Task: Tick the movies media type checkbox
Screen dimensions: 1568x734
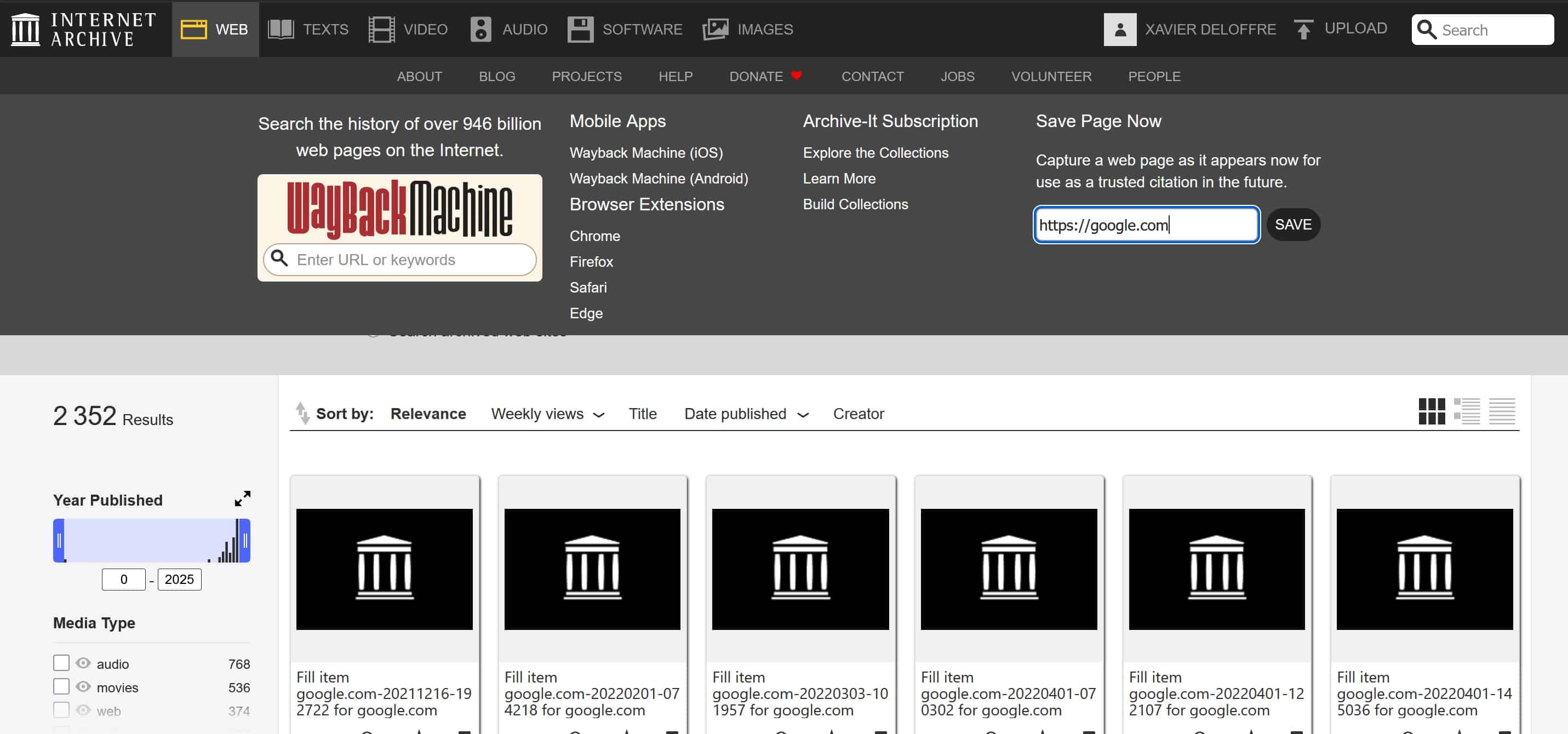Action: [x=61, y=686]
